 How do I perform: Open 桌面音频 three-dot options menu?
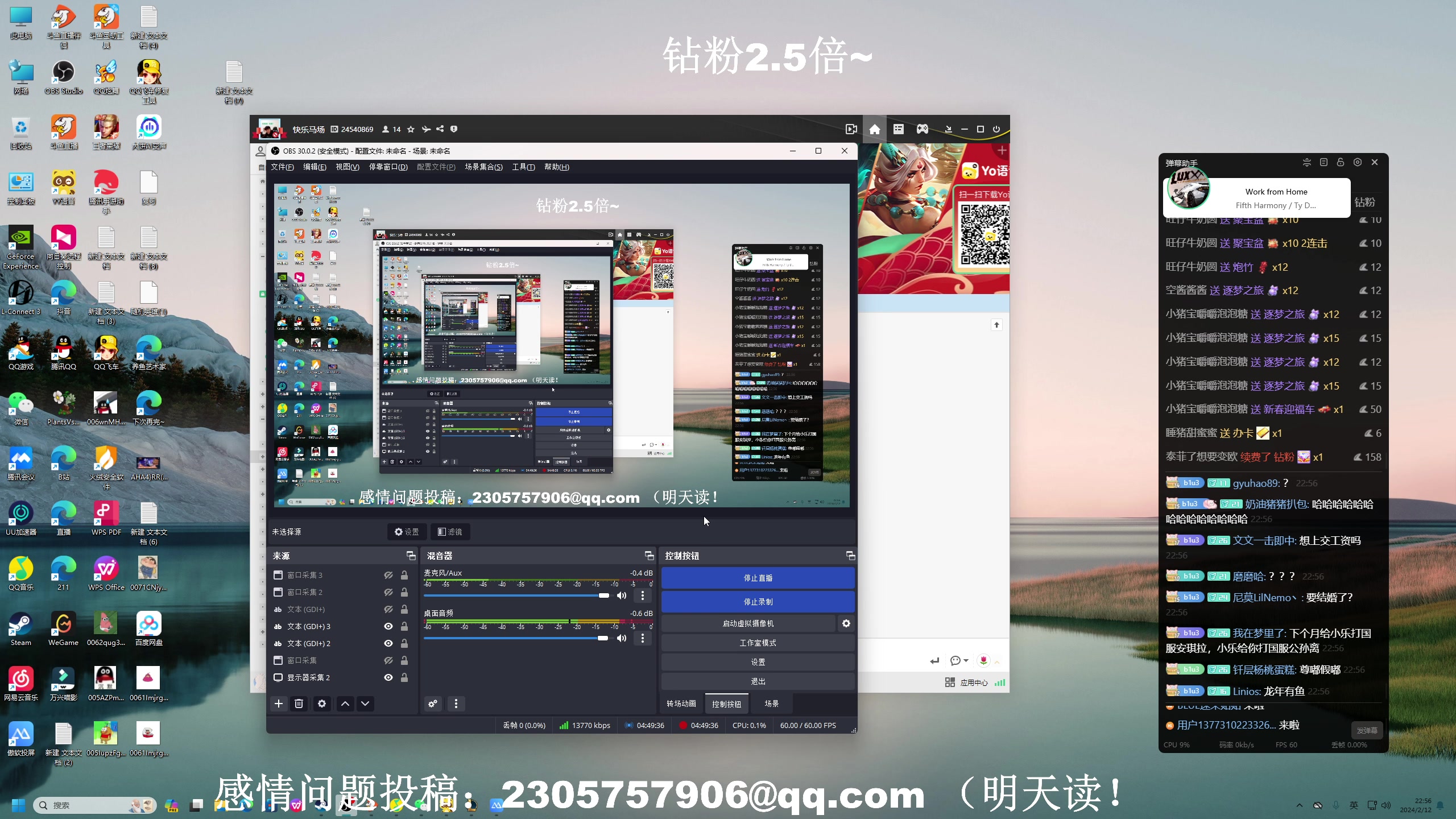click(x=643, y=638)
